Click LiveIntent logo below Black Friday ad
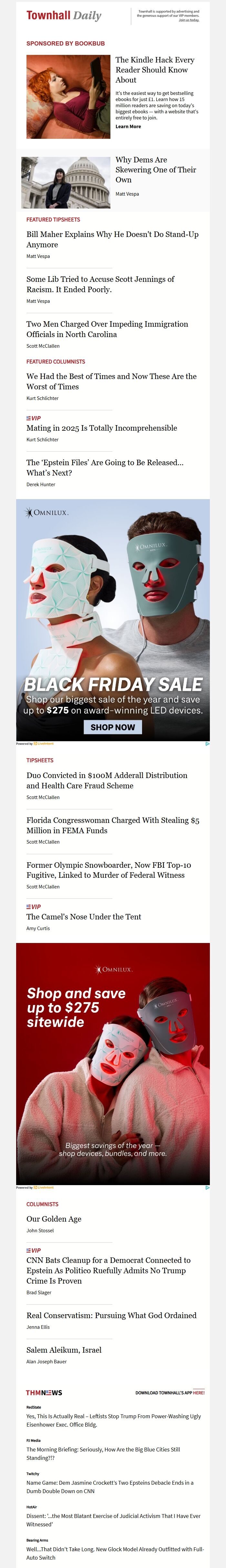The height and width of the screenshot is (1568, 226). [x=44, y=743]
